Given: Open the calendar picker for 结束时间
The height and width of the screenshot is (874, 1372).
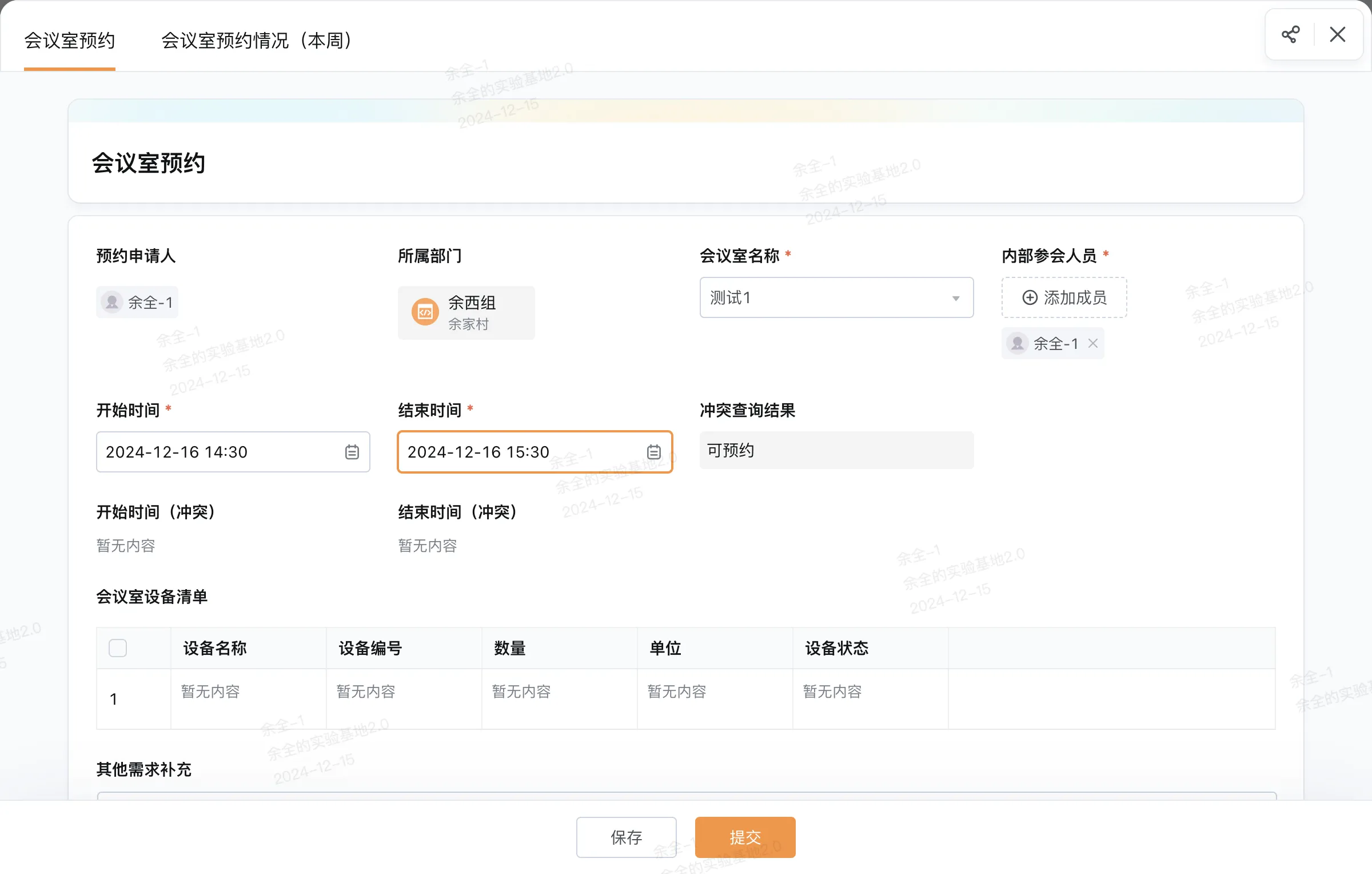Looking at the screenshot, I should click(654, 452).
